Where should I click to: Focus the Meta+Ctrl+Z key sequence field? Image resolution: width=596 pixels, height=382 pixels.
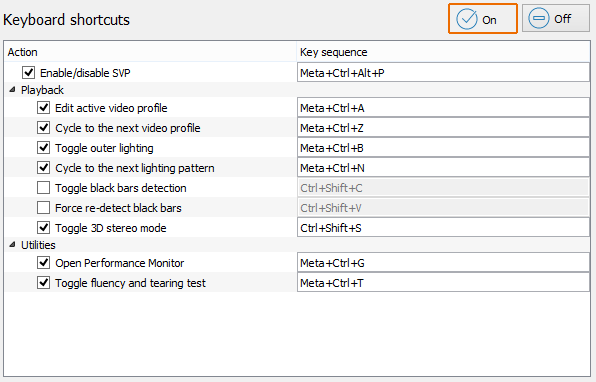(443, 128)
